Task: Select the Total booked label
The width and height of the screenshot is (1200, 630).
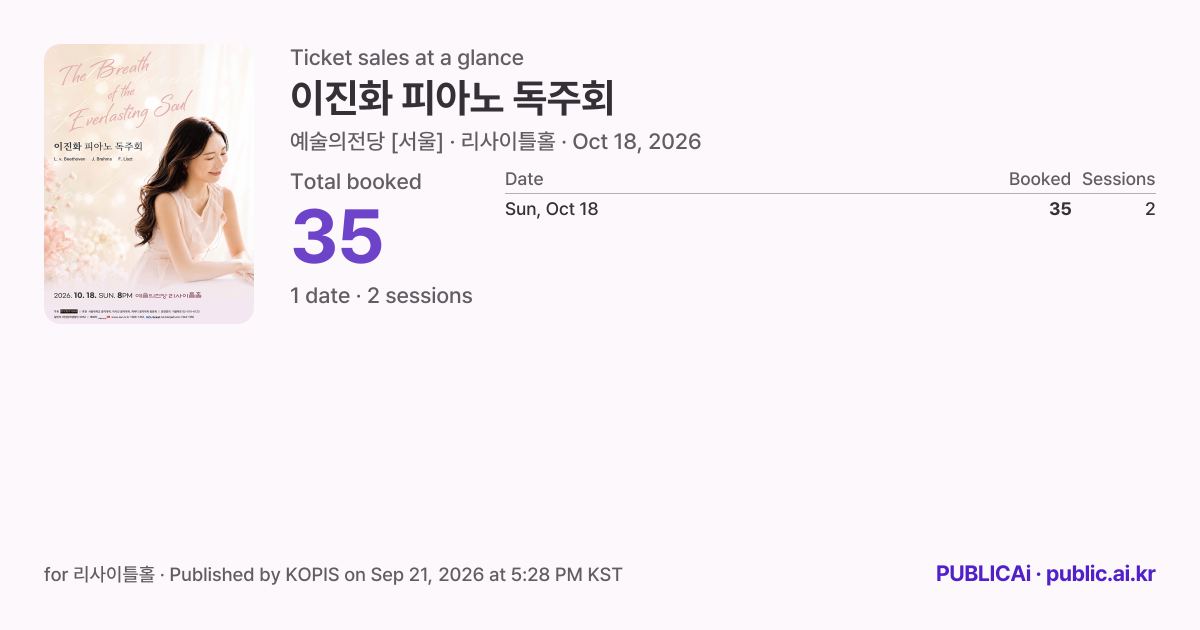Action: tap(356, 182)
